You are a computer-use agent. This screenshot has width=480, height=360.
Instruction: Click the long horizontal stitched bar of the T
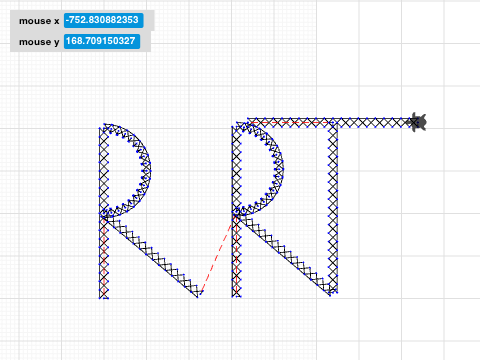point(330,122)
